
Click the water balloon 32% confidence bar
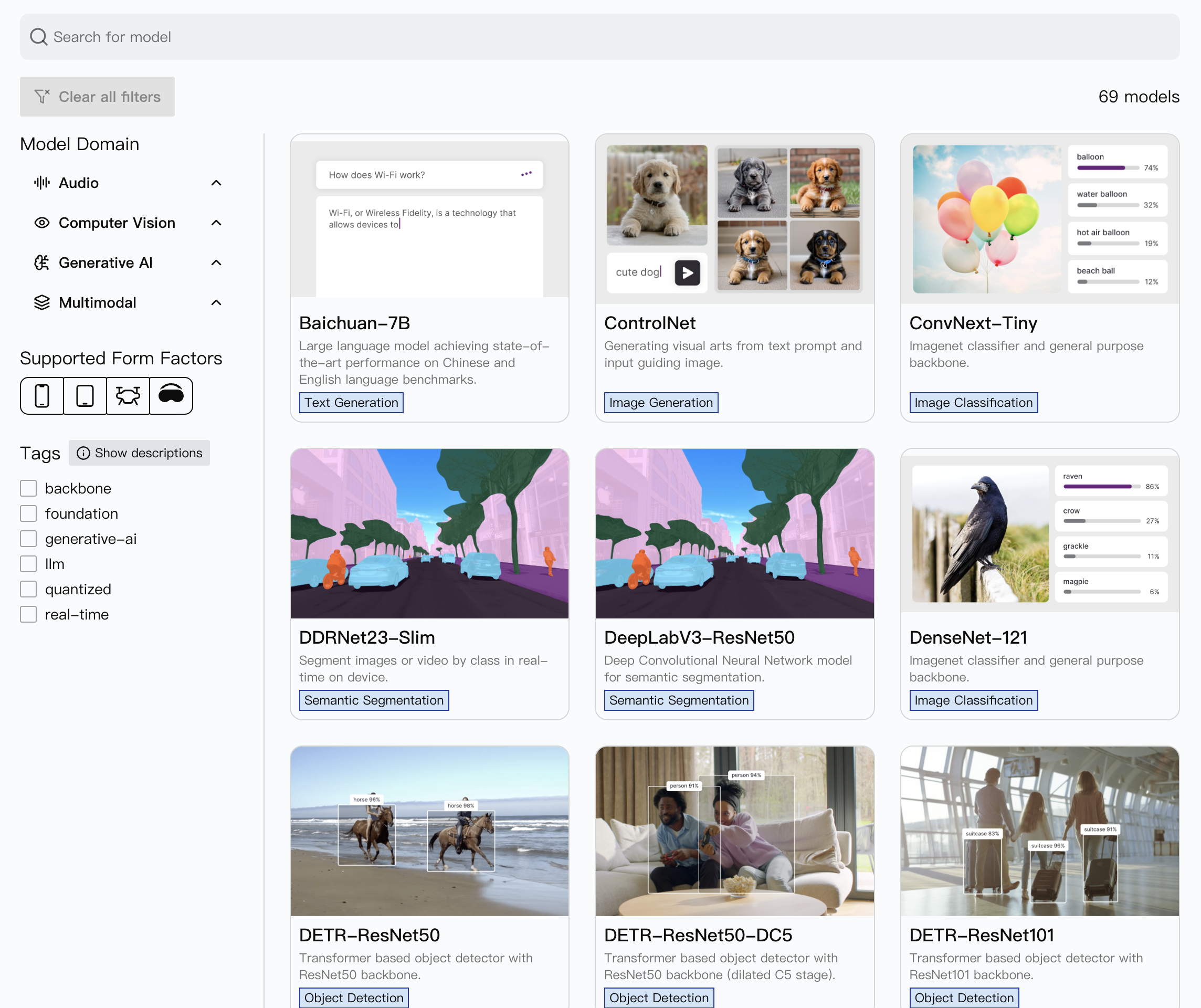1108,205
